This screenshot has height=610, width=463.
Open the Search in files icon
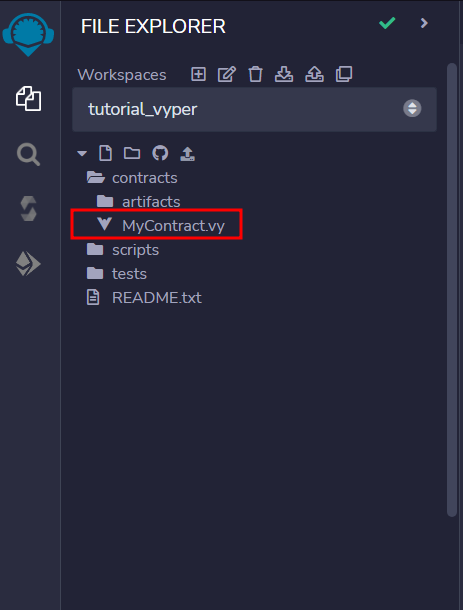pyautogui.click(x=28, y=154)
